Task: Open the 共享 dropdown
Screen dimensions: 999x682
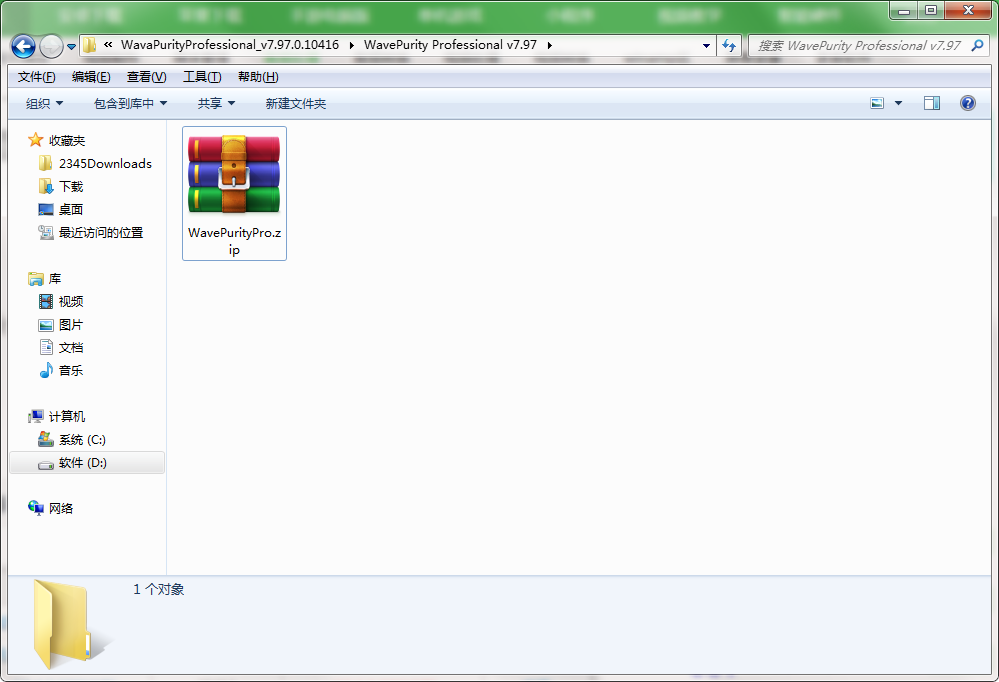Action: tap(216, 103)
